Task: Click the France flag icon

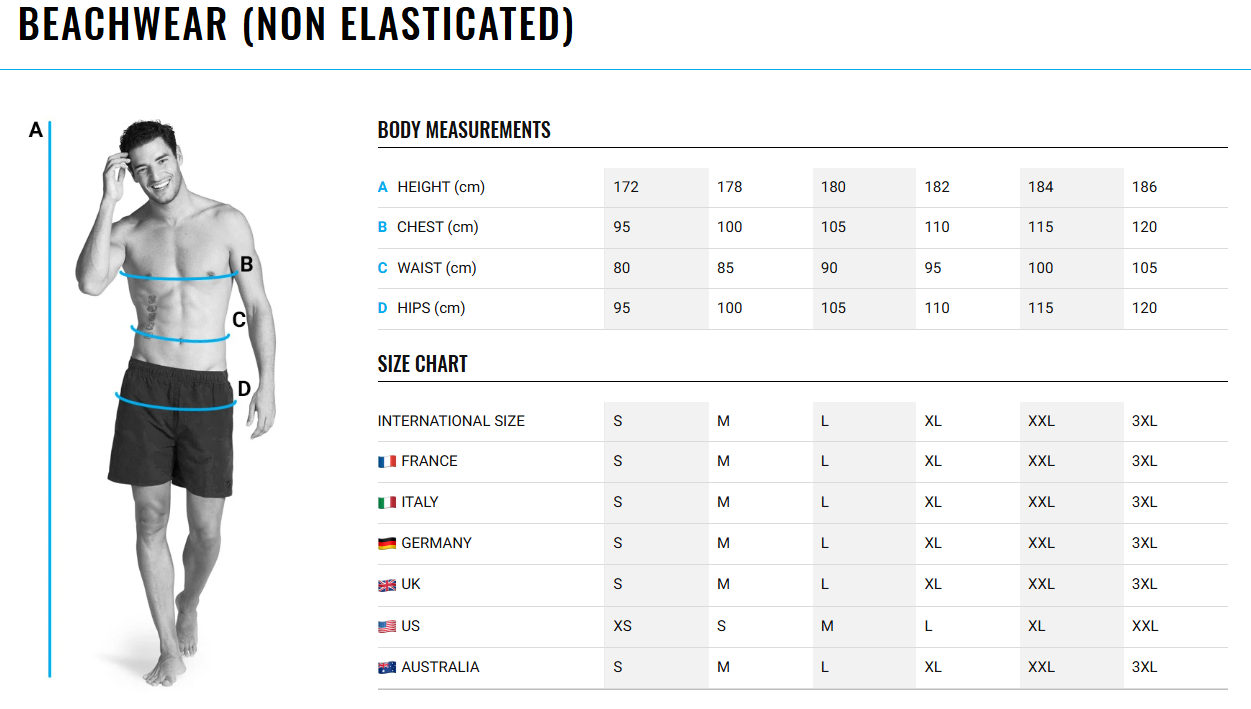Action: tap(387, 462)
